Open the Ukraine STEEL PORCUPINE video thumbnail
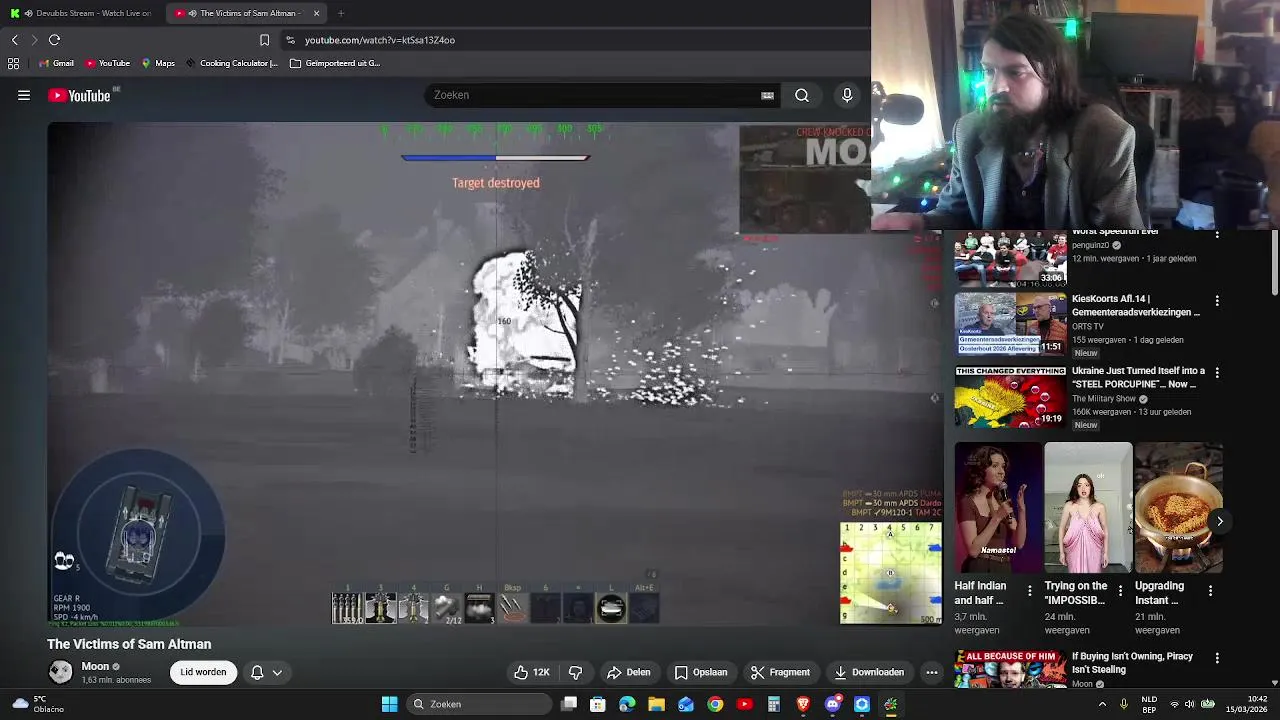The image size is (1280, 720). click(x=1010, y=396)
